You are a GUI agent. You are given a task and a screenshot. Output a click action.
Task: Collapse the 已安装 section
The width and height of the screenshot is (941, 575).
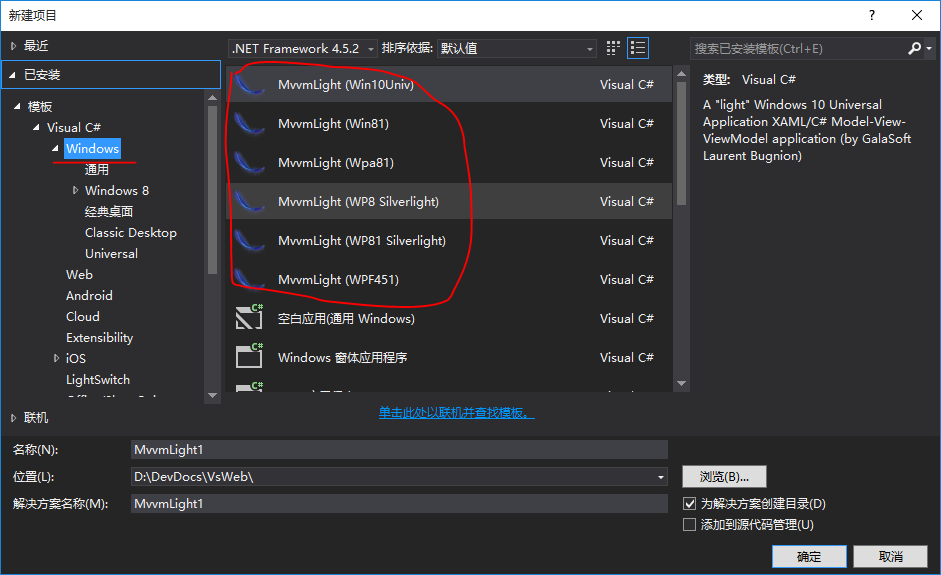pos(13,75)
